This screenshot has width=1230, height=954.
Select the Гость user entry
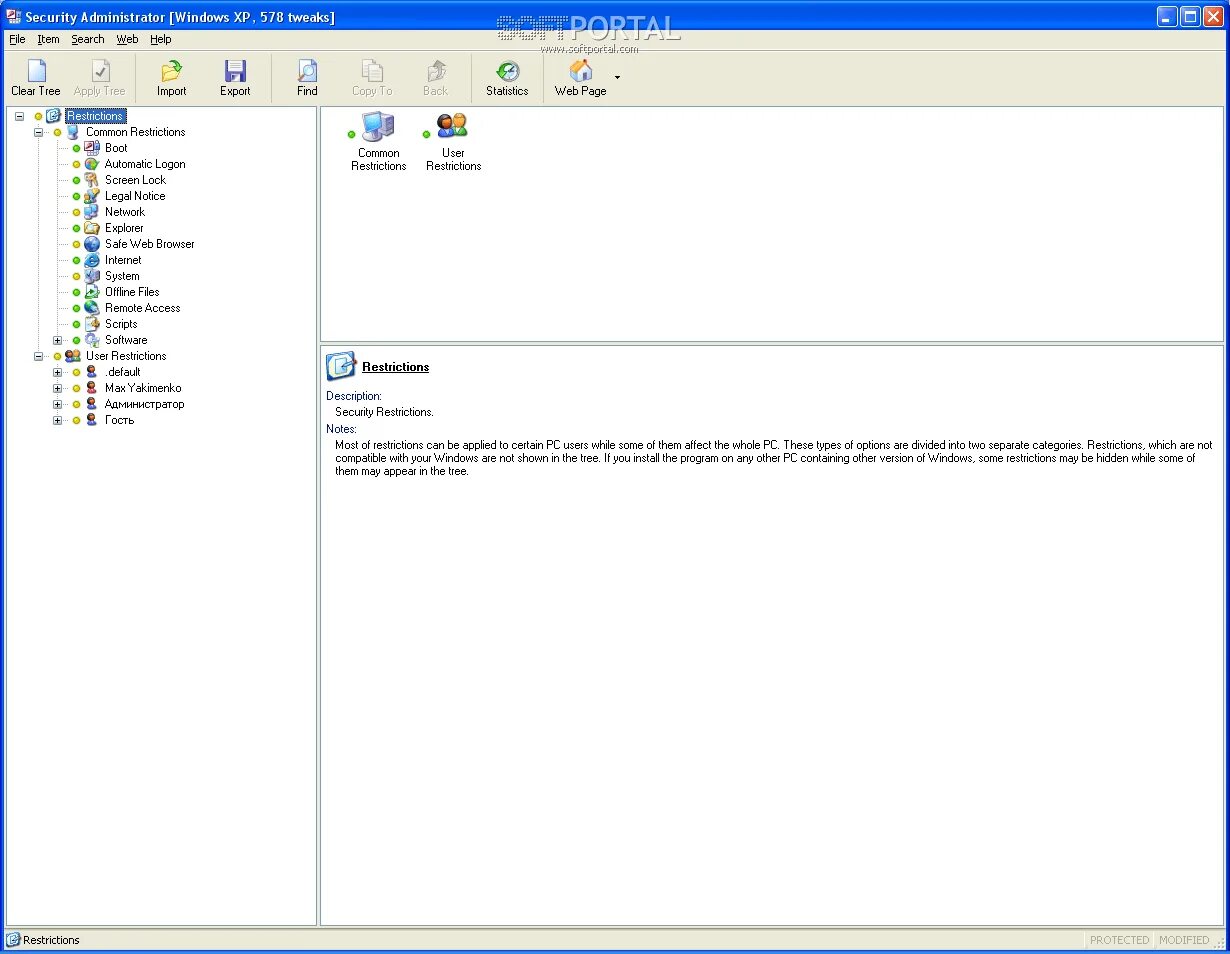click(119, 420)
